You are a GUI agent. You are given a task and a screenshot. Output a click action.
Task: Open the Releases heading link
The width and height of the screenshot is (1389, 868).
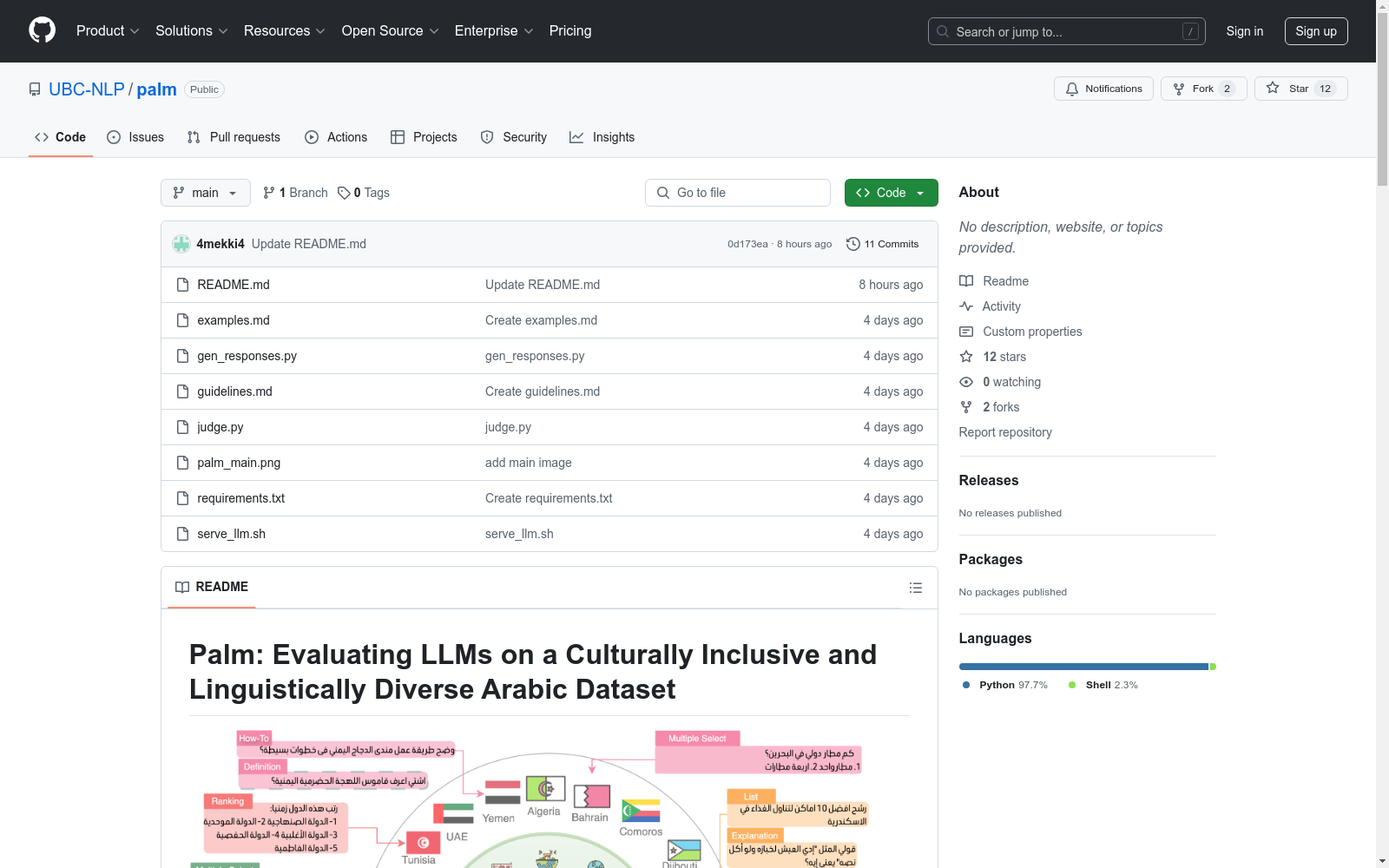click(x=989, y=480)
